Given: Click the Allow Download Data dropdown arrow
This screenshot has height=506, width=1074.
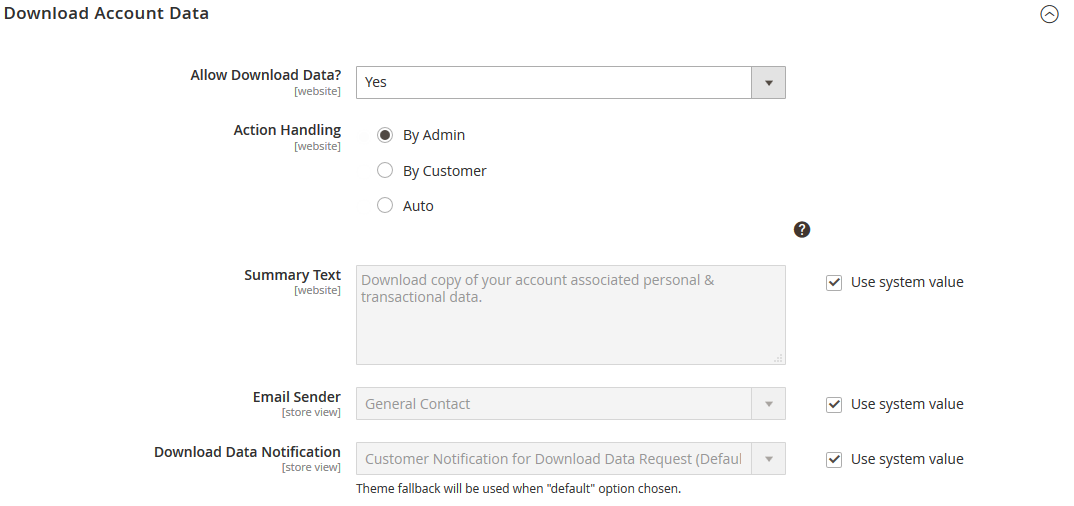Looking at the screenshot, I should (x=768, y=83).
